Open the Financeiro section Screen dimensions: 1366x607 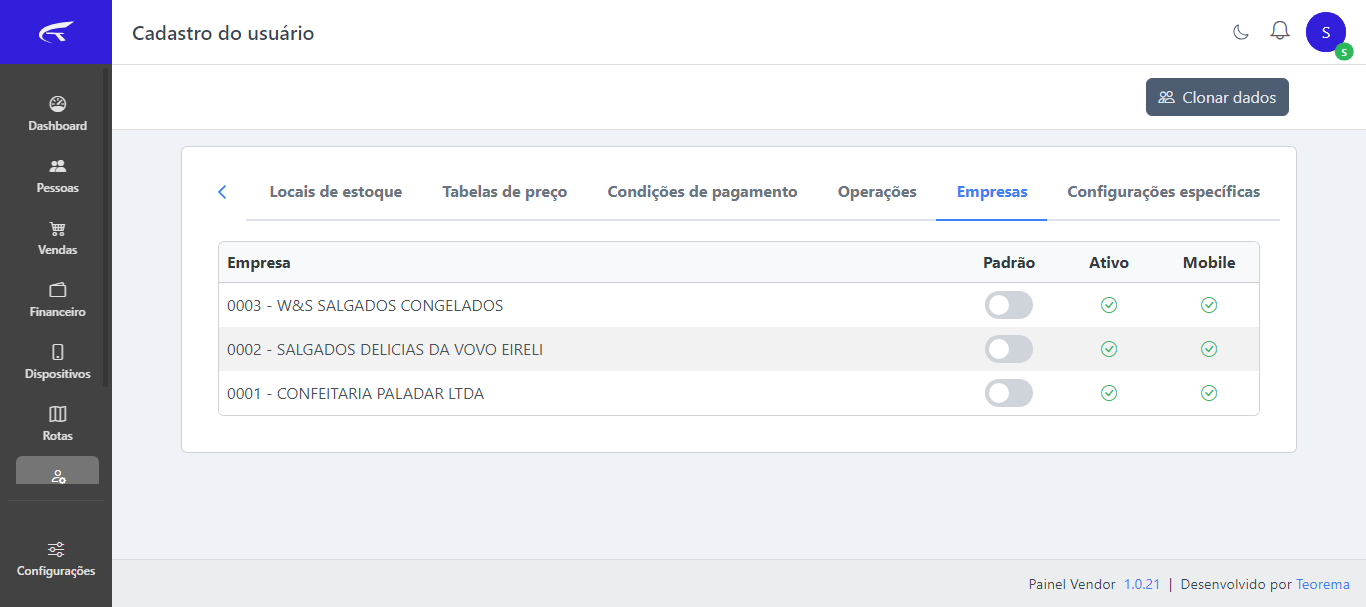(57, 300)
